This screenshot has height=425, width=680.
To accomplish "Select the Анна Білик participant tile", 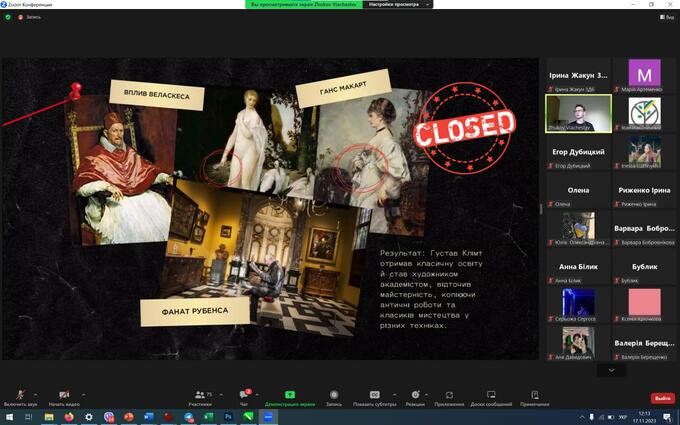I will [579, 267].
